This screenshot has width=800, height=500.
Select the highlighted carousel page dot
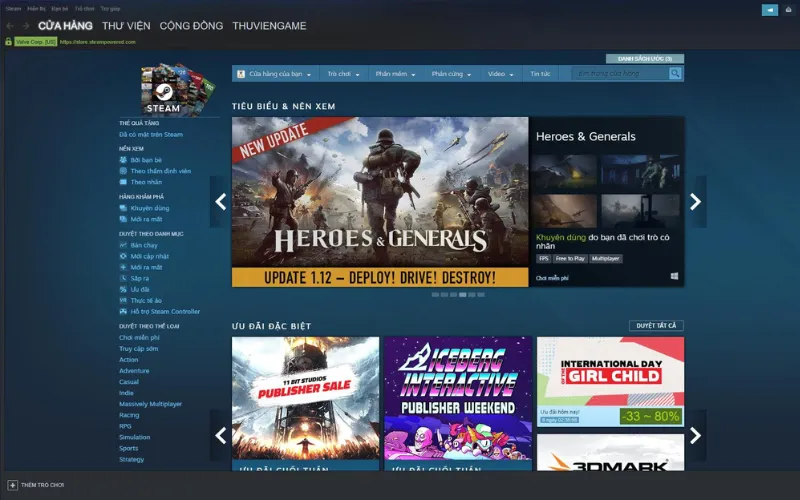(x=462, y=294)
